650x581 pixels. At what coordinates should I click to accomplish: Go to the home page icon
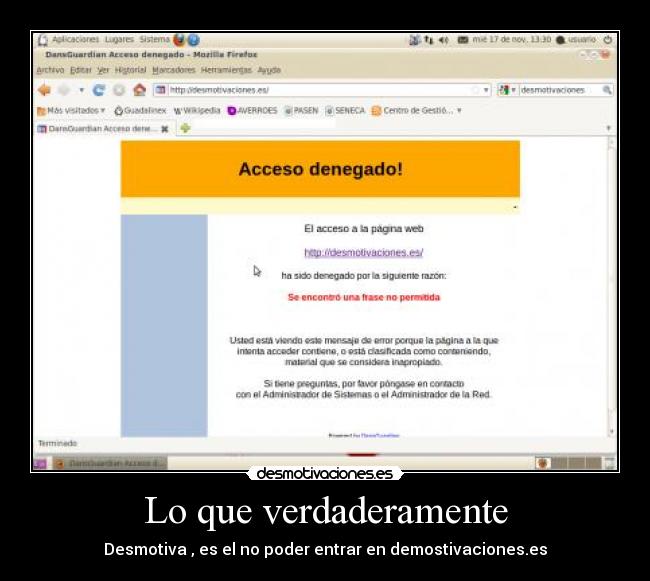coord(140,90)
